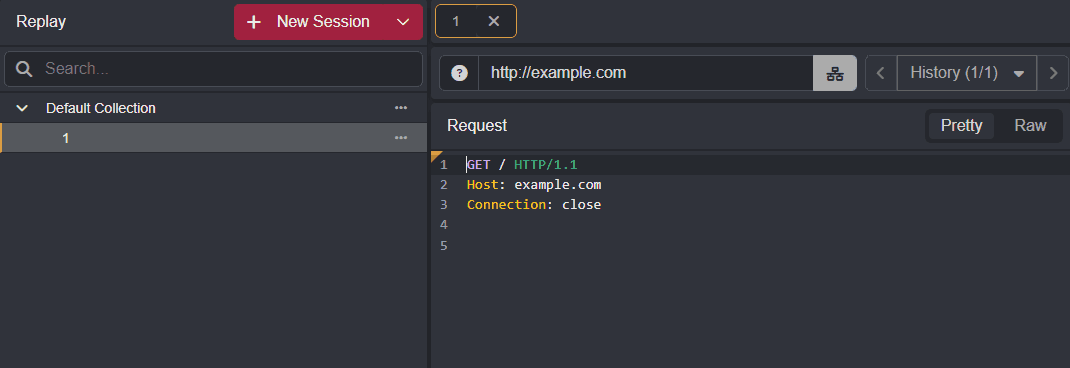Go to the previous history entry
1070x368 pixels.
pyautogui.click(x=881, y=73)
